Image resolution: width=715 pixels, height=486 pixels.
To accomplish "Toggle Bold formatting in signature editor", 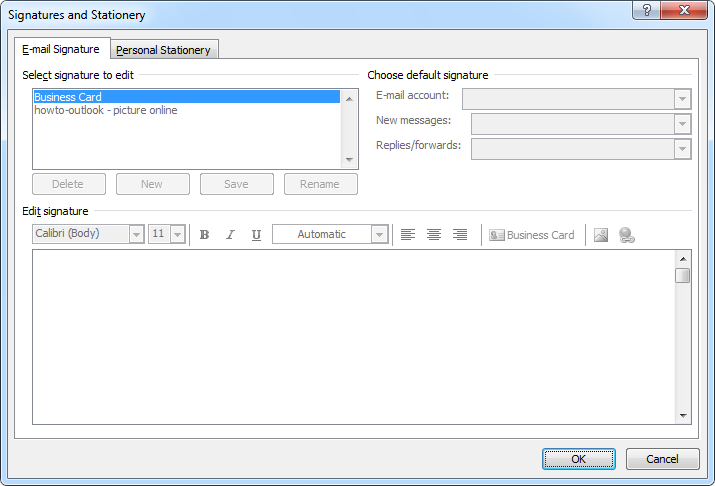I will pyautogui.click(x=204, y=234).
